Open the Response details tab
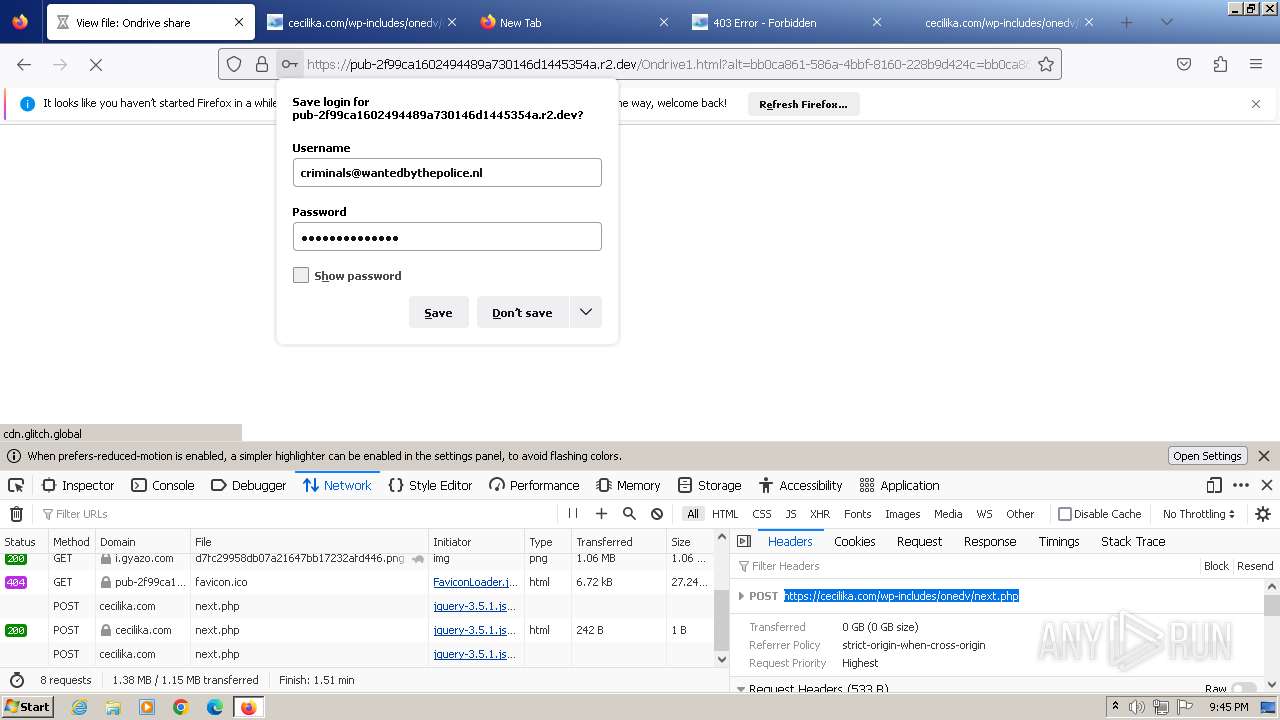Image resolution: width=1280 pixels, height=720 pixels. pos(990,541)
